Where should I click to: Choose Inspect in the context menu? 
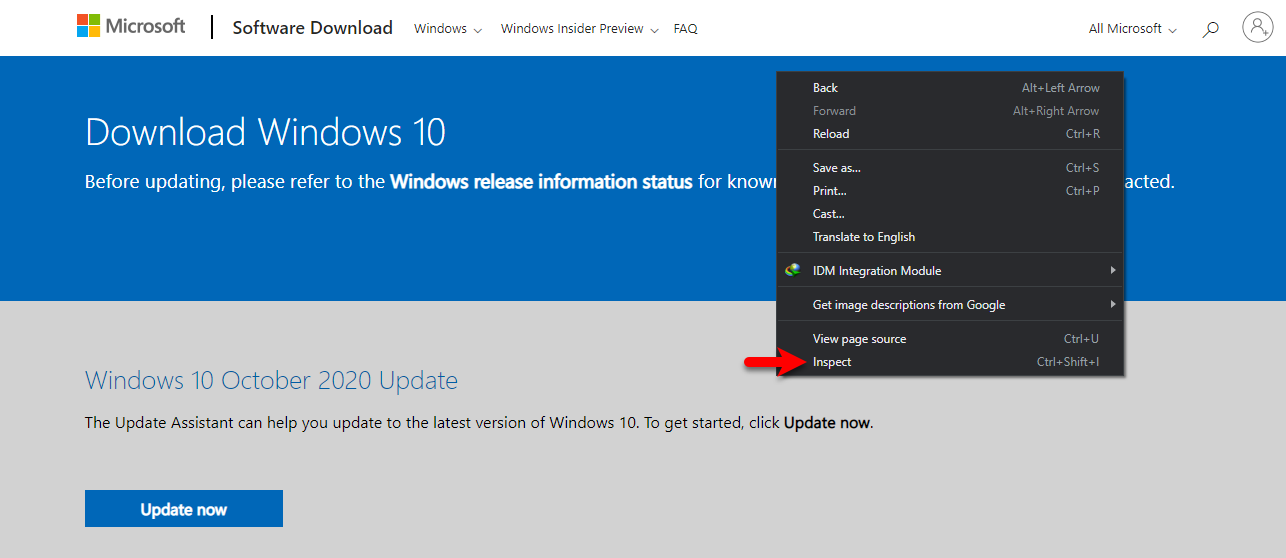(950, 362)
